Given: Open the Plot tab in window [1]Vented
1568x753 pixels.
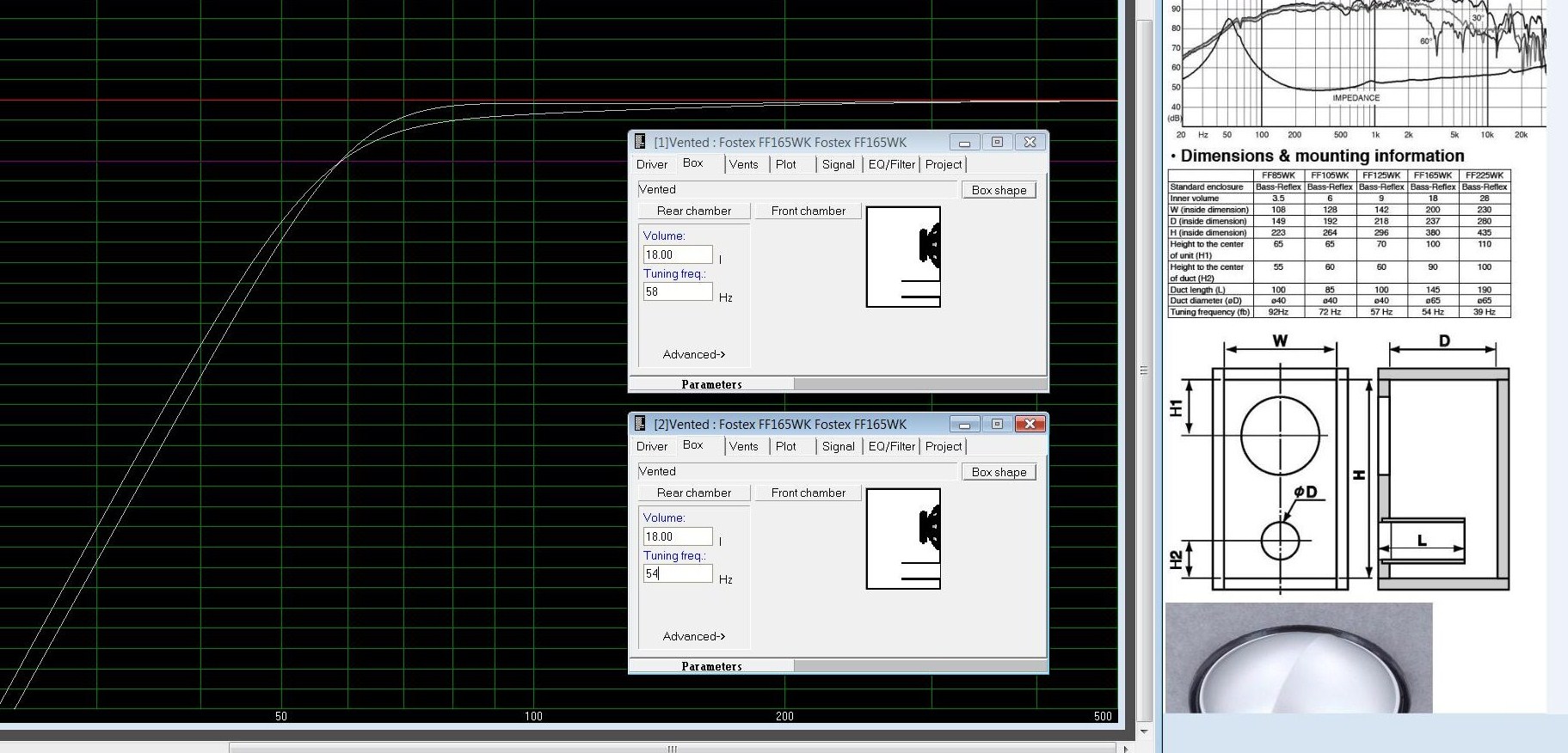Looking at the screenshot, I should pyautogui.click(x=786, y=164).
